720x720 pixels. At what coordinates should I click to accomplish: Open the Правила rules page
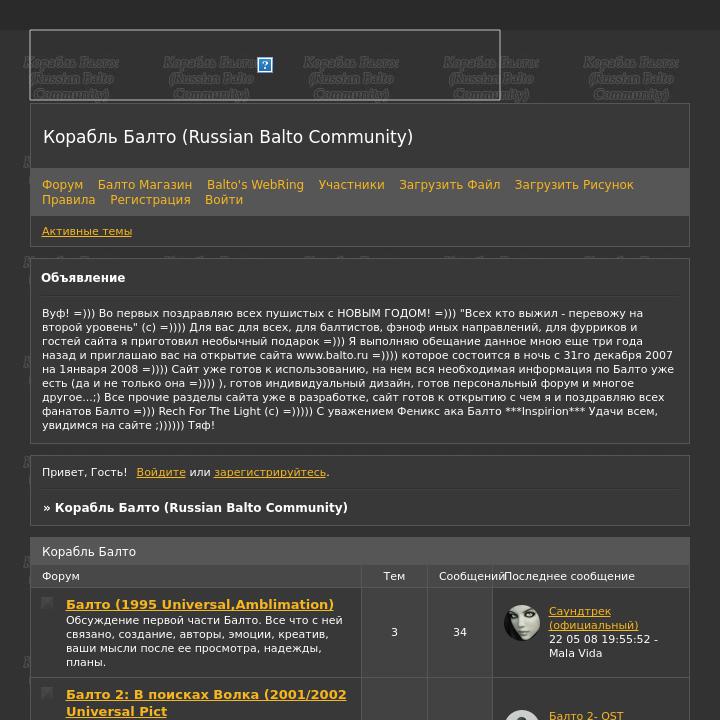tap(68, 200)
